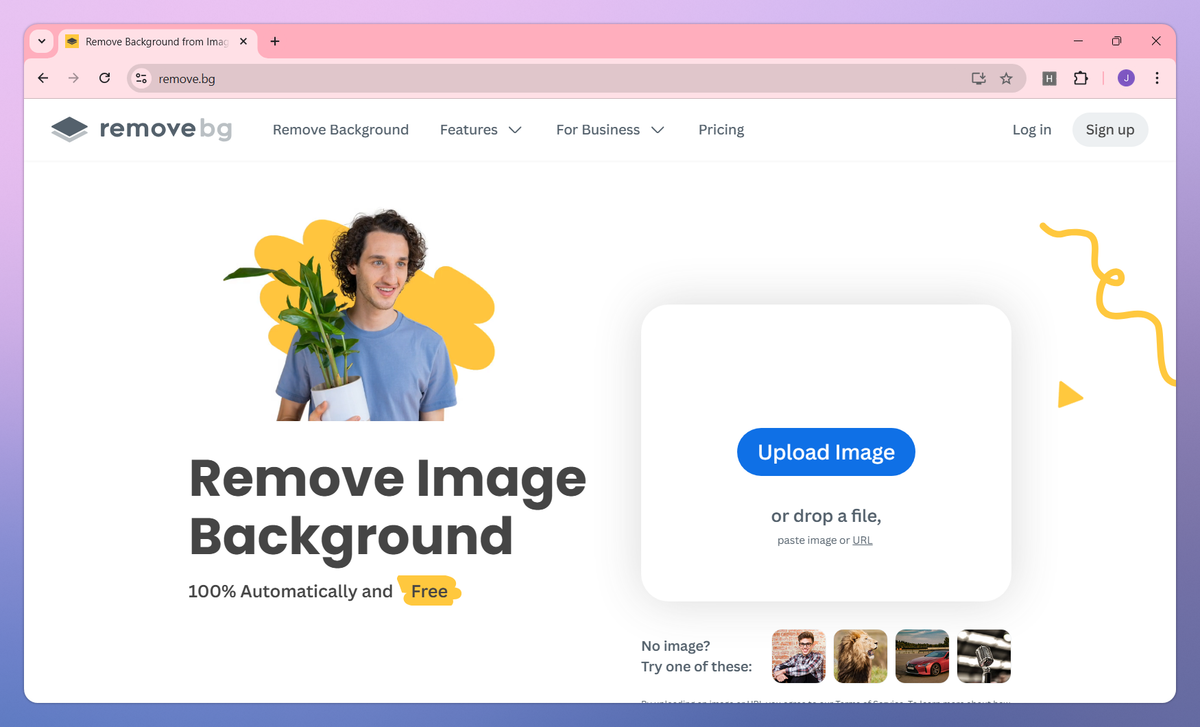This screenshot has height=727, width=1200.
Task: Click the URL link under paste image
Action: coord(862,540)
